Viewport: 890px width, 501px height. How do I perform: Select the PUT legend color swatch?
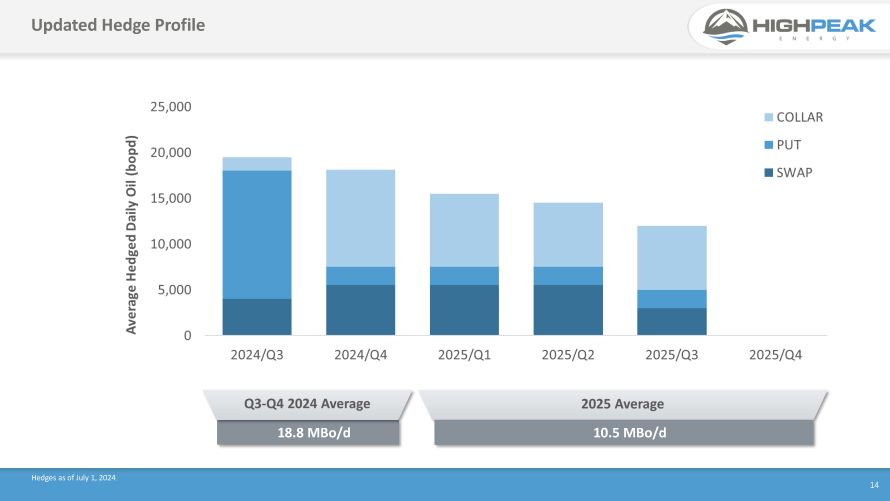point(766,145)
